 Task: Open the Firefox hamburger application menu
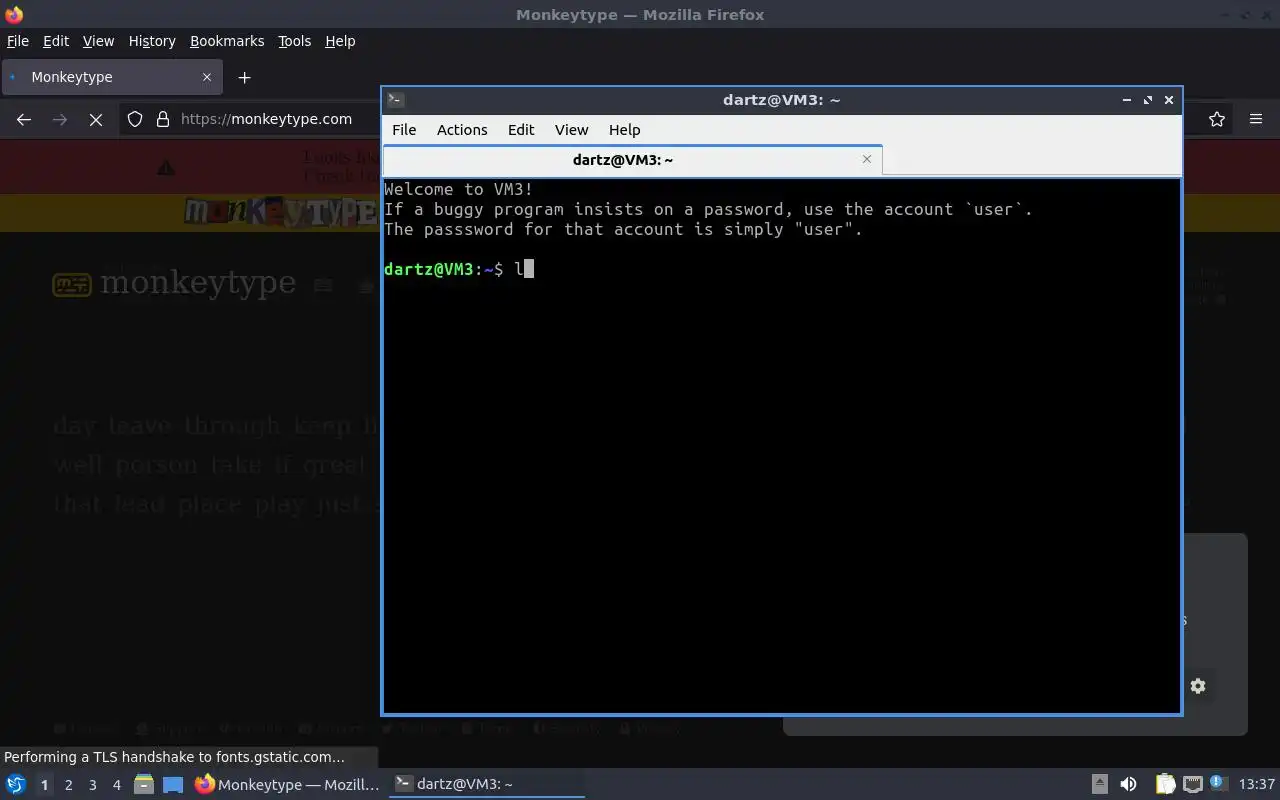pos(1256,119)
